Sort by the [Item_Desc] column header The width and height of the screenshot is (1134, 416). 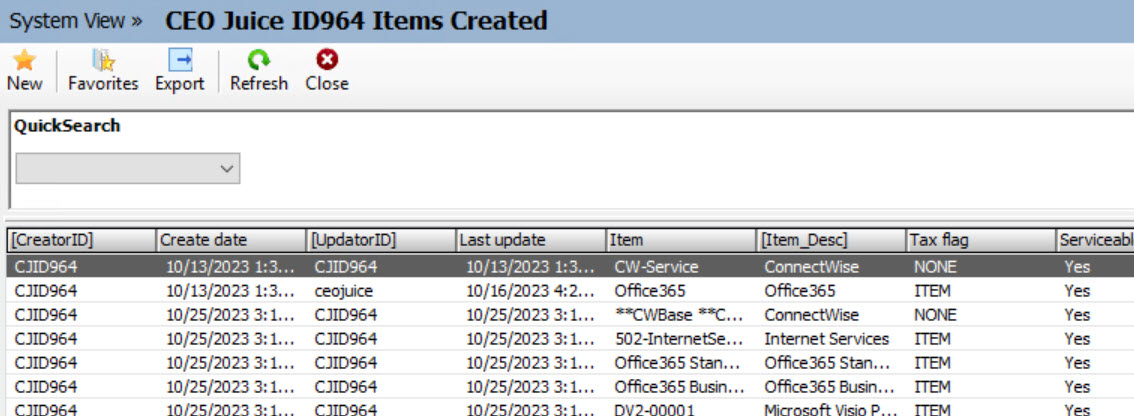[831, 240]
